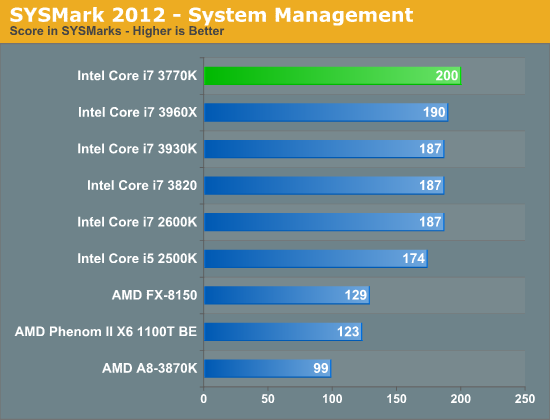Click the x-axis label 50
Viewport: 550px width, 420px height.
tap(268, 399)
